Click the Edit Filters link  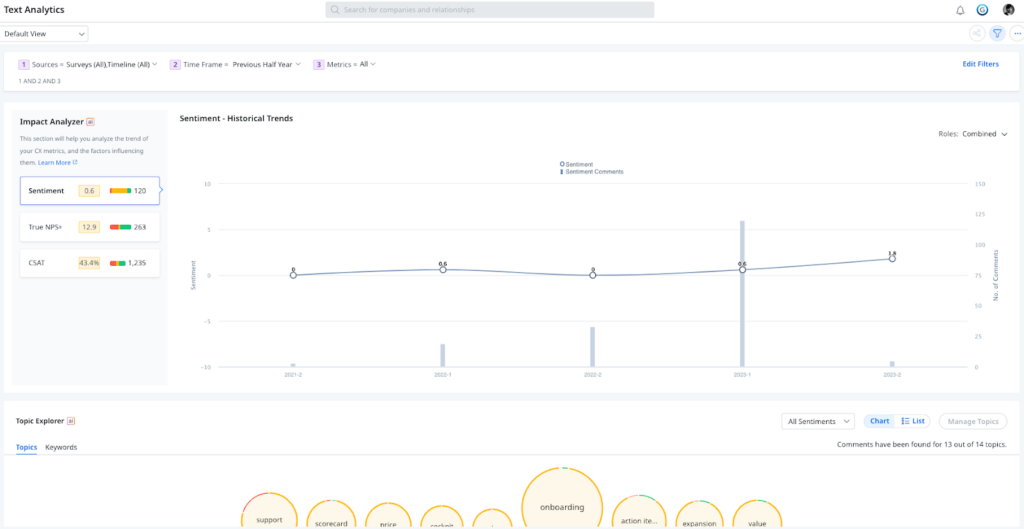tap(980, 64)
